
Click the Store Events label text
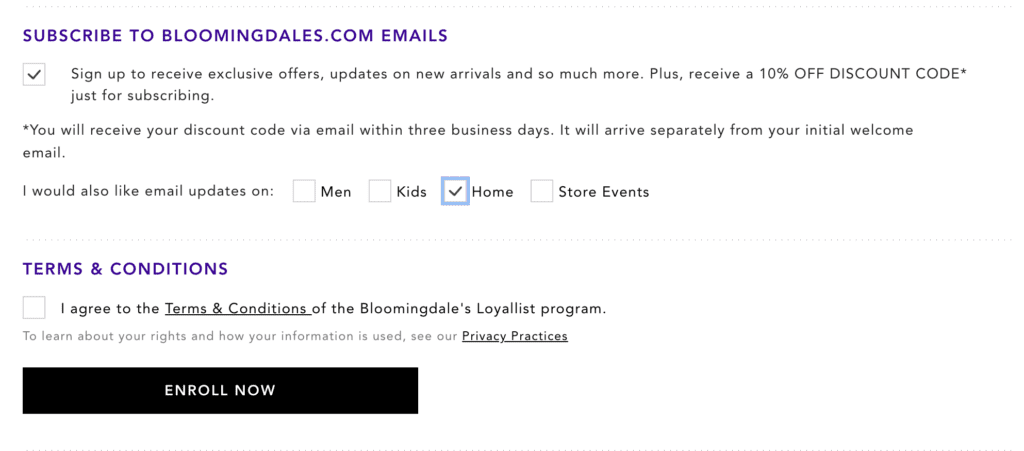pyautogui.click(x=603, y=192)
